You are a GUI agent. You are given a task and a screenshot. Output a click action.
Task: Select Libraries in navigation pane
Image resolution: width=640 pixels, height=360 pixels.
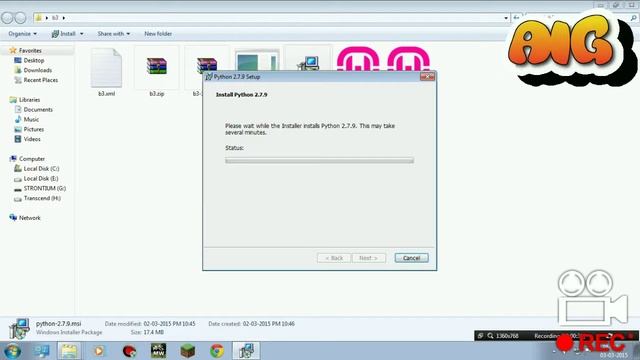29,100
